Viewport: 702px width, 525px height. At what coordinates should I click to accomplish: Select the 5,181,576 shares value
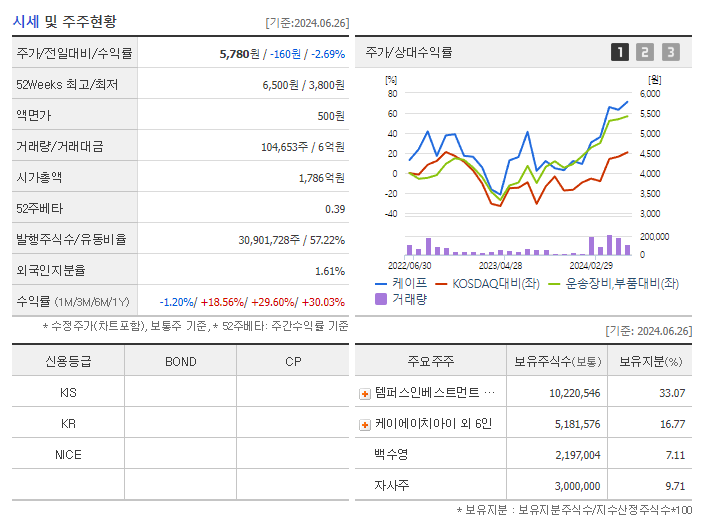578,424
